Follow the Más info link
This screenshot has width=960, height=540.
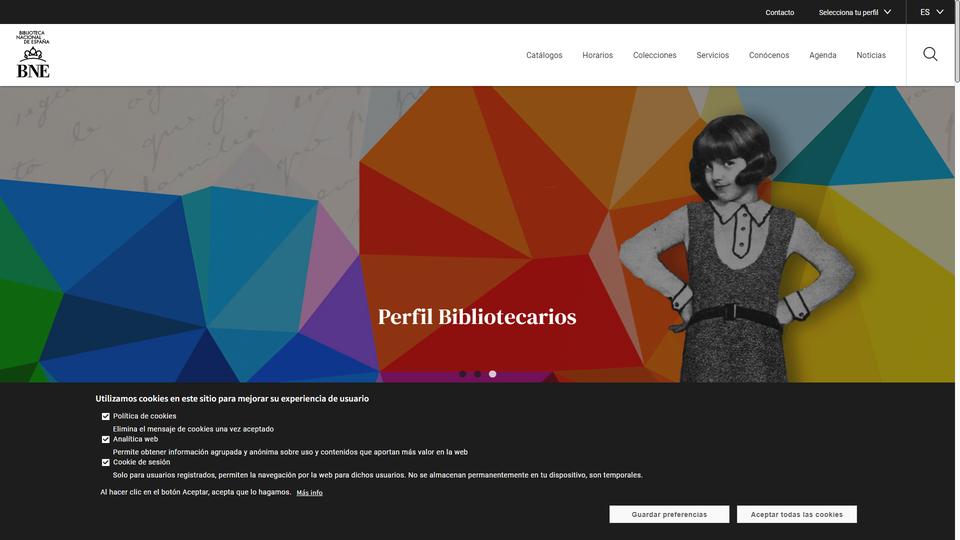coord(309,493)
